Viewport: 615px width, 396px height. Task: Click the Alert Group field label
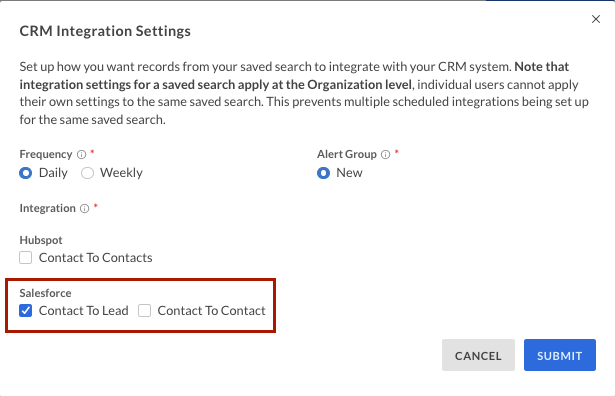coord(347,154)
